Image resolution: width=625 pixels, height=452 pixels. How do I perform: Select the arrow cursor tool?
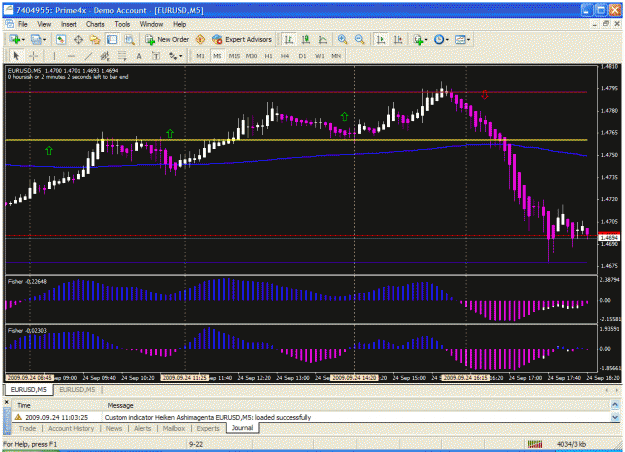tap(16, 56)
